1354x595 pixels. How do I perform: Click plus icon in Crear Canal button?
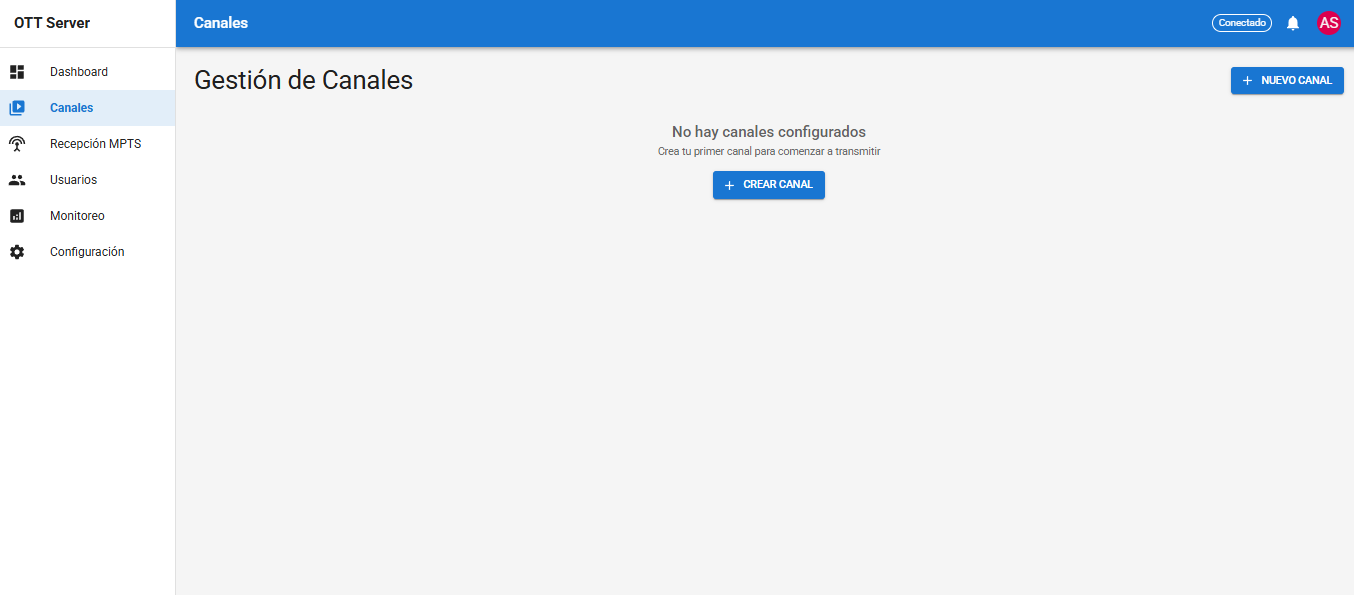(x=729, y=185)
